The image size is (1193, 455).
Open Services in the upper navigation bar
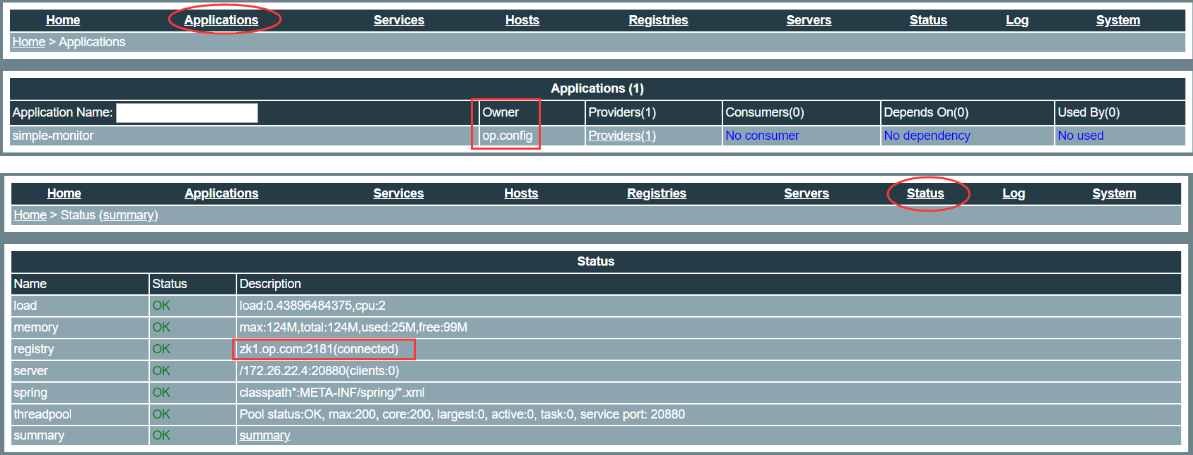click(x=399, y=21)
